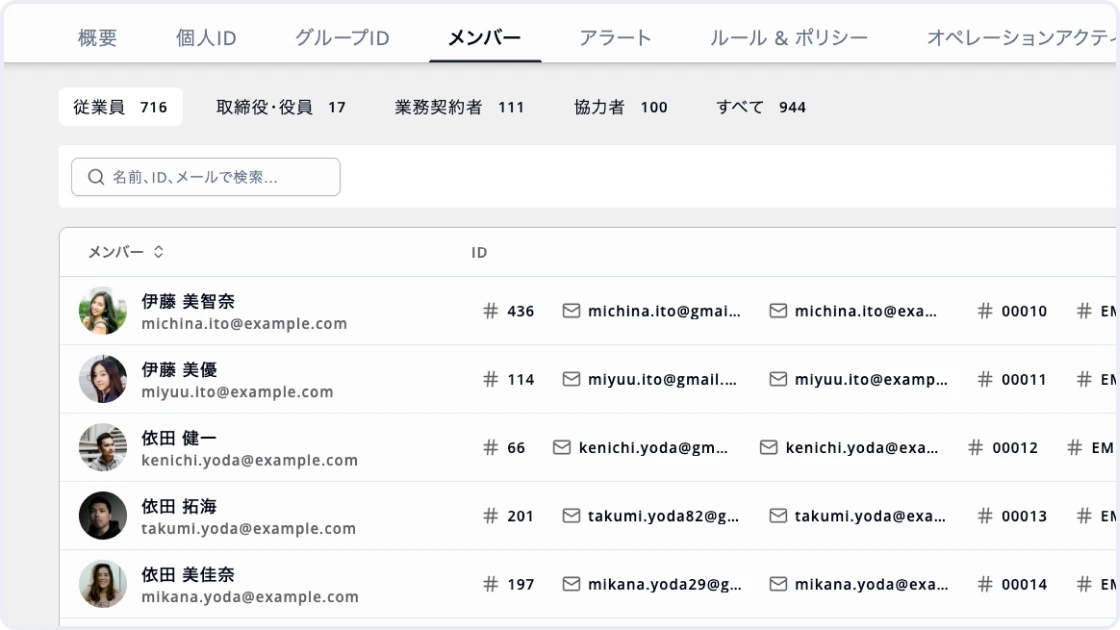Open the 概要 tab

point(97,38)
